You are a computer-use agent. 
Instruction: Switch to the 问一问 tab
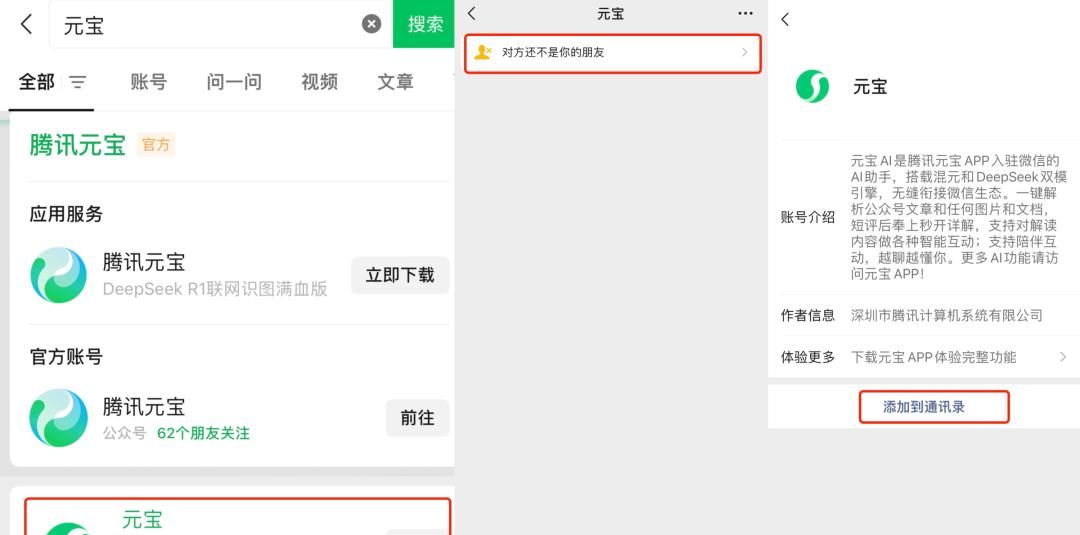234,82
